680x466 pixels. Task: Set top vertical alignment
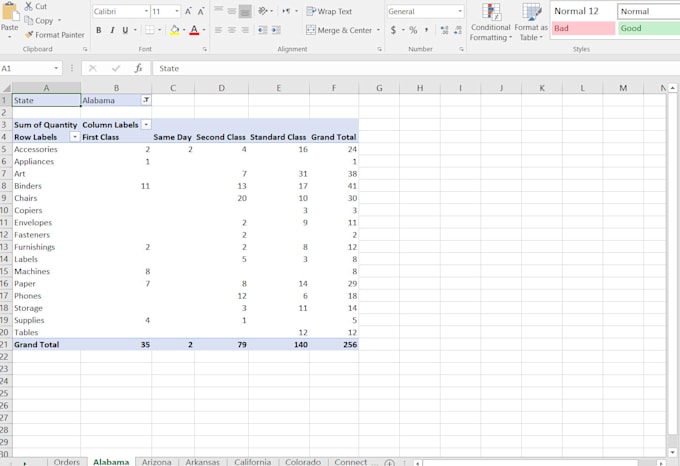[219, 11]
